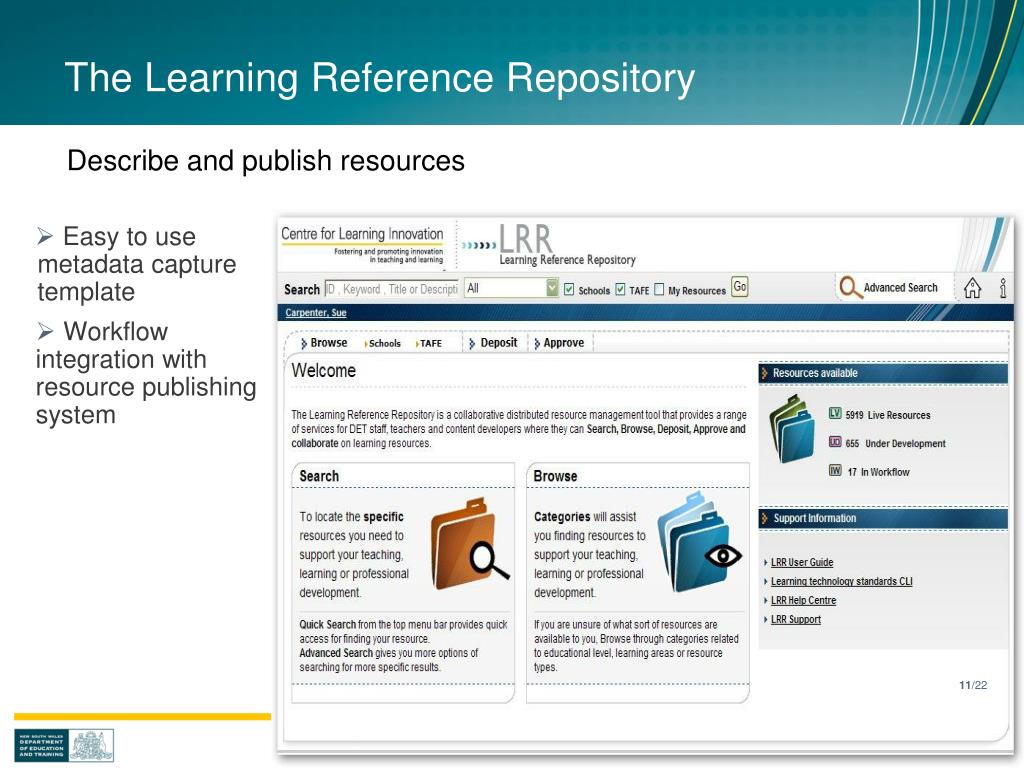Open Advanced Search link
The width and height of the screenshot is (1024, 768).
click(x=901, y=288)
